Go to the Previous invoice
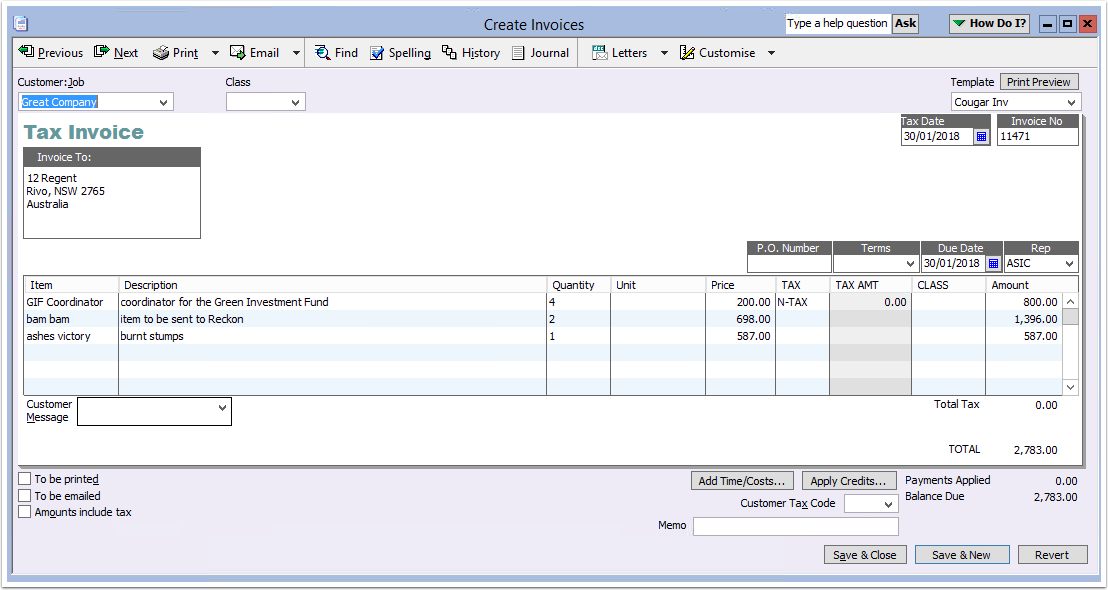 51,53
